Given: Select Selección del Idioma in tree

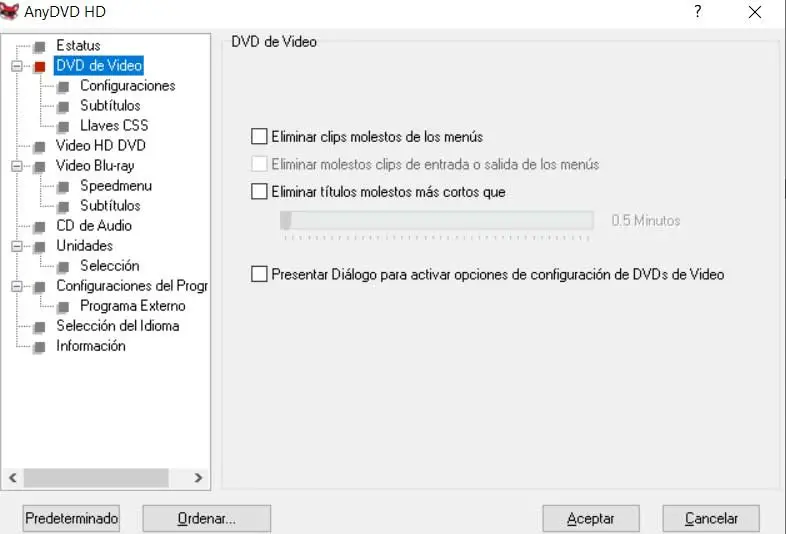Looking at the screenshot, I should [118, 326].
